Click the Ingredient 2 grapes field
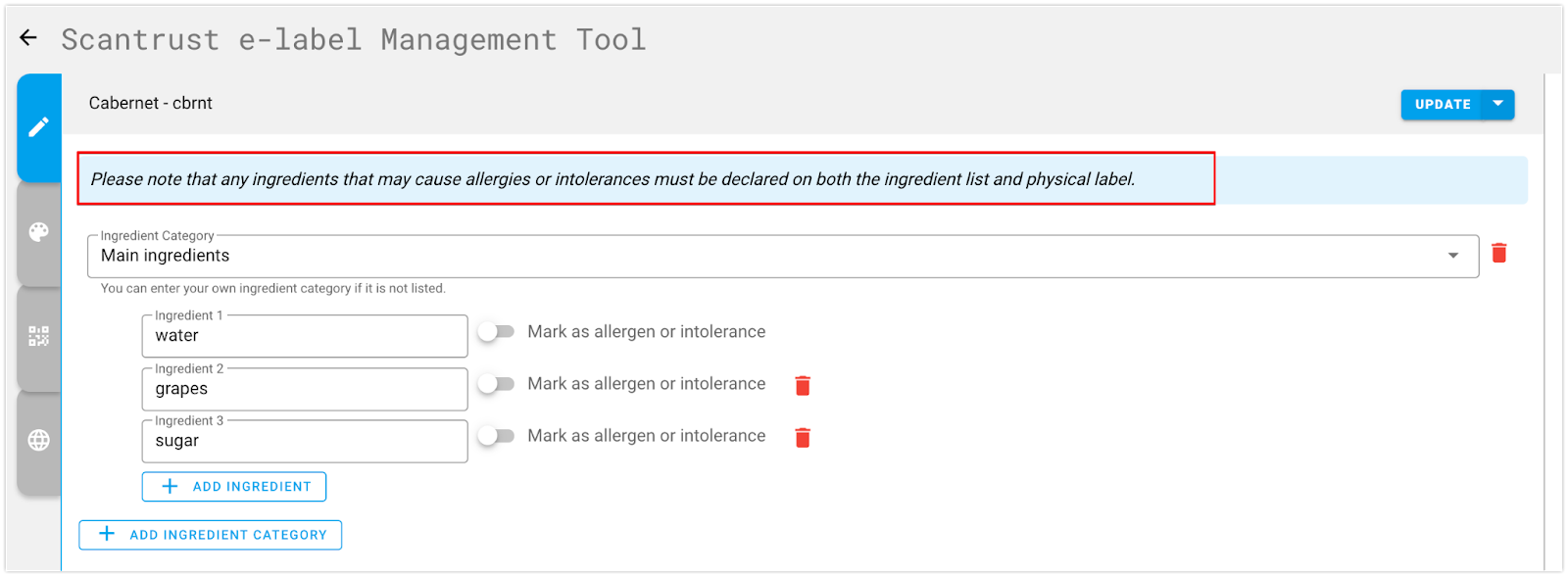Viewport: 1568px width, 577px height. pyautogui.click(x=305, y=389)
